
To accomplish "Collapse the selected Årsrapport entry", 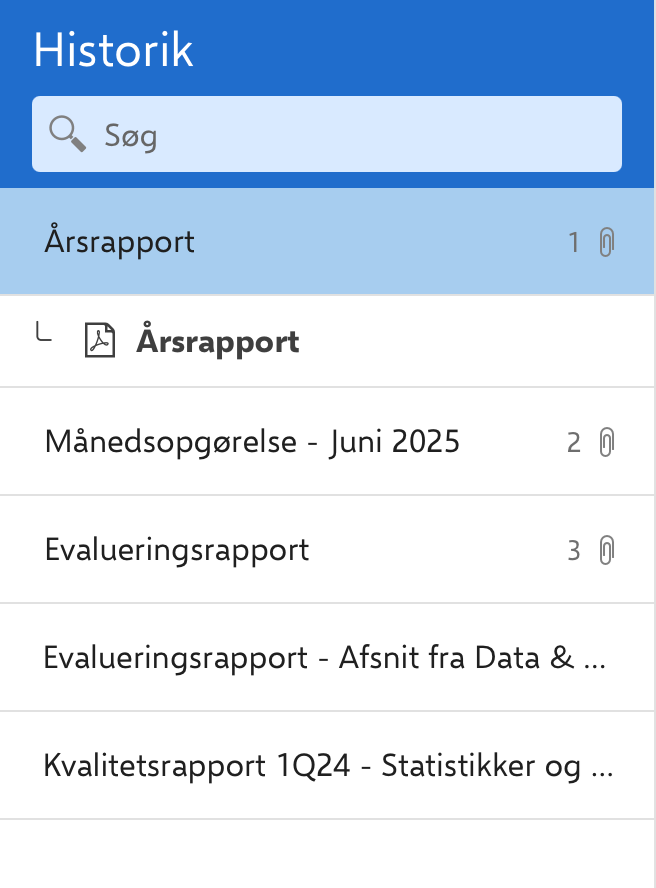I will click(300, 242).
